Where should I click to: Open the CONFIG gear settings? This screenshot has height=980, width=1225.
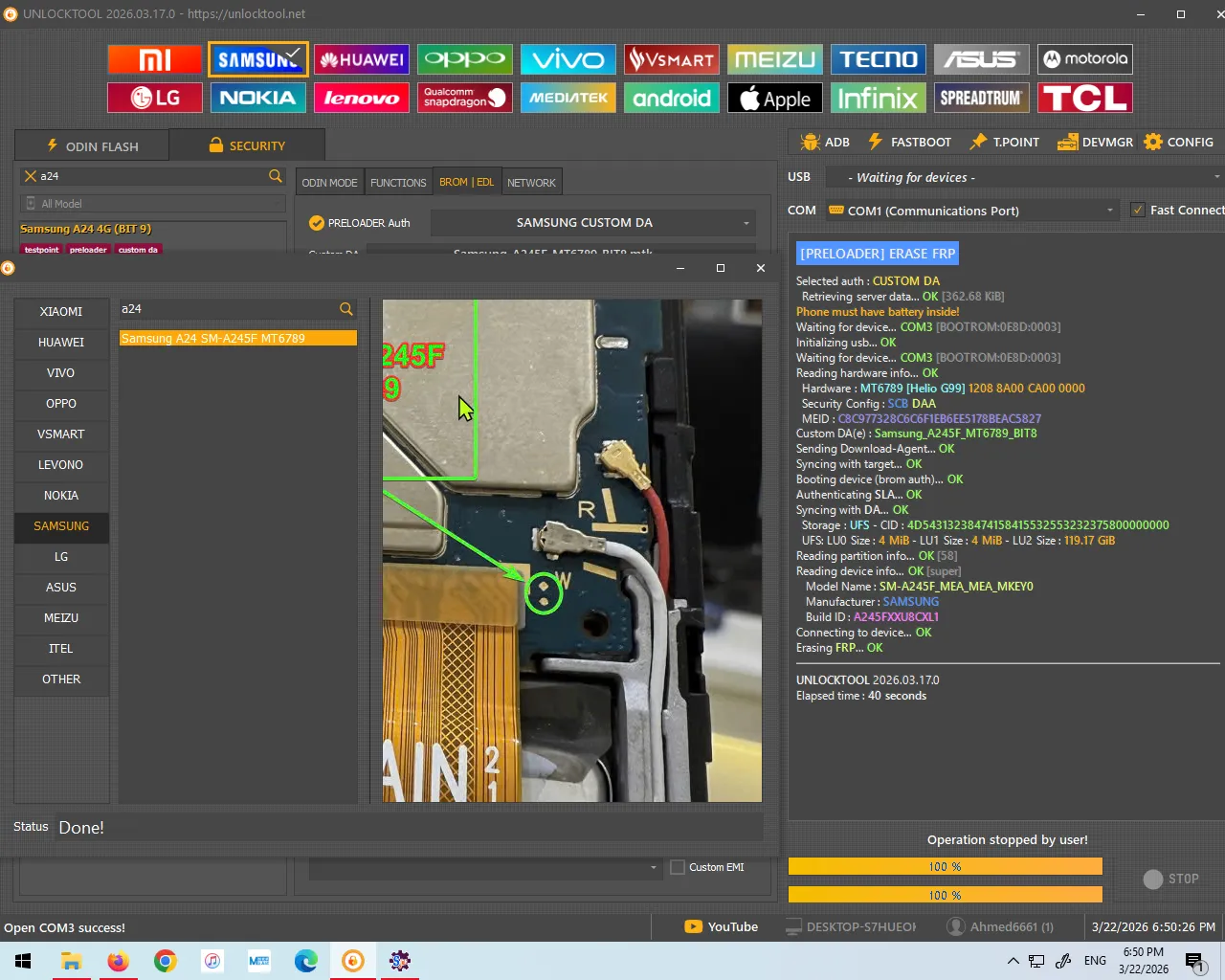pyautogui.click(x=1178, y=142)
